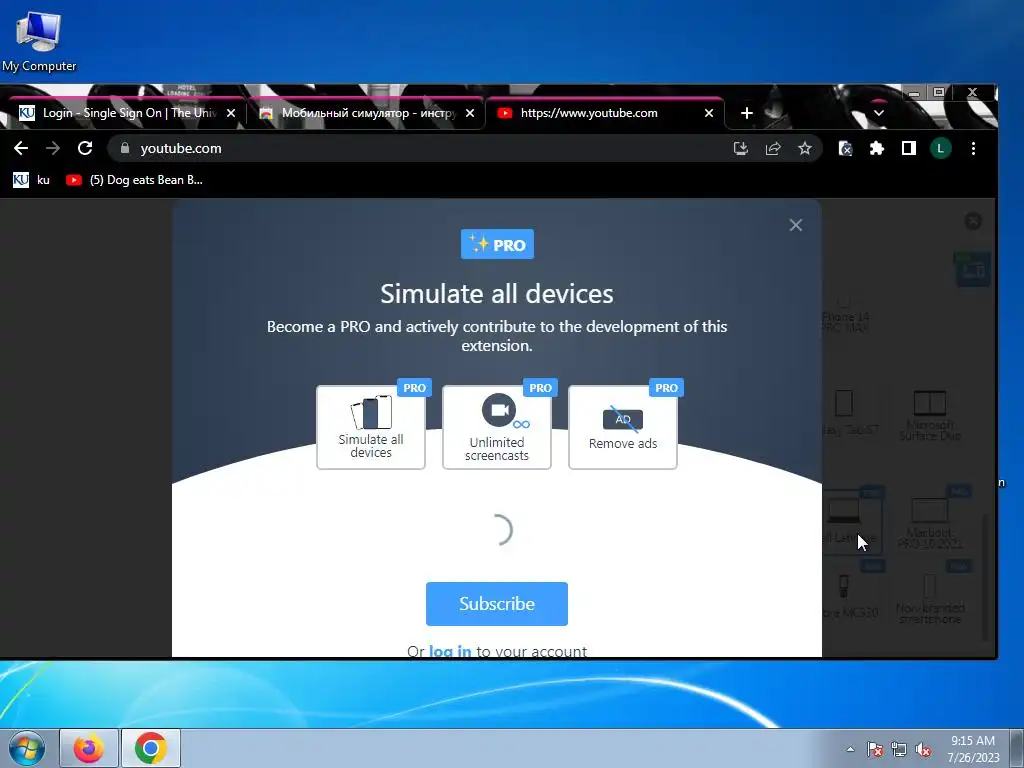Select Remove ads card

623,427
